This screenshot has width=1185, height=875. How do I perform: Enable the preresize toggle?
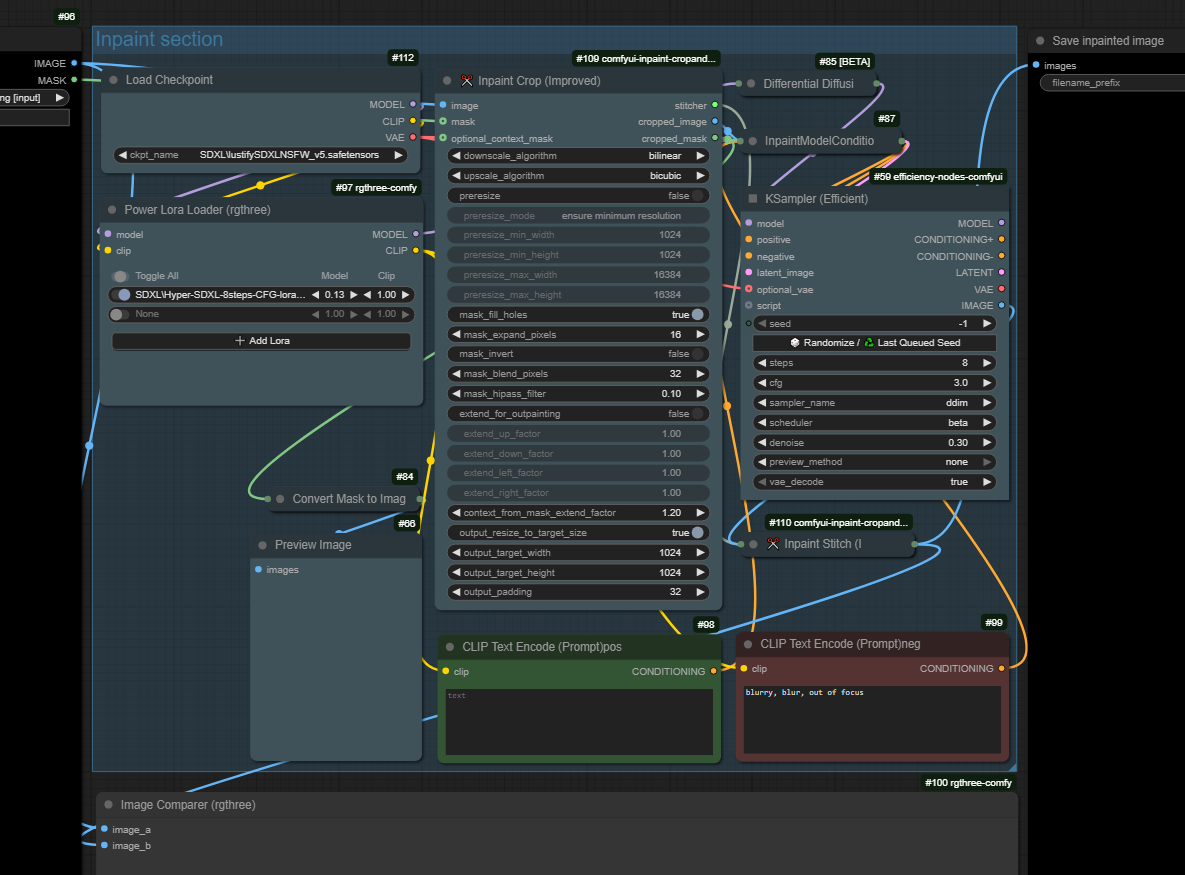pos(698,196)
